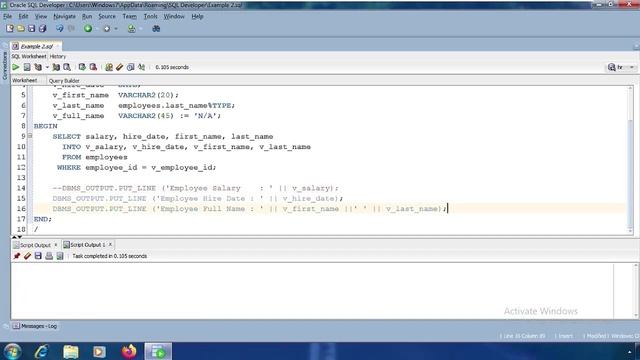Screen dimensions: 640x360
Task: Print the script output with printer icon
Action: 49,256
